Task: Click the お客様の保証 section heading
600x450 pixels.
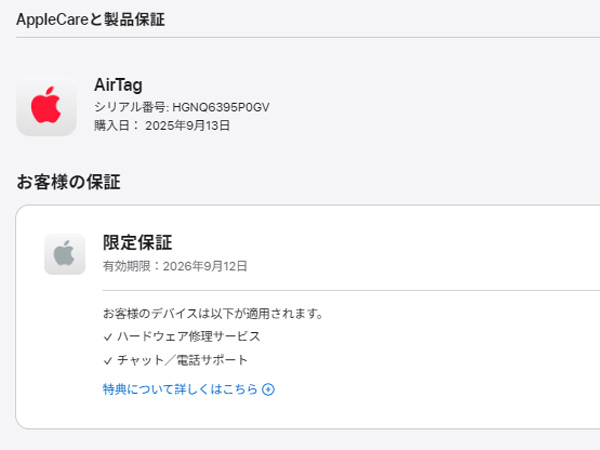Action: (x=68, y=182)
